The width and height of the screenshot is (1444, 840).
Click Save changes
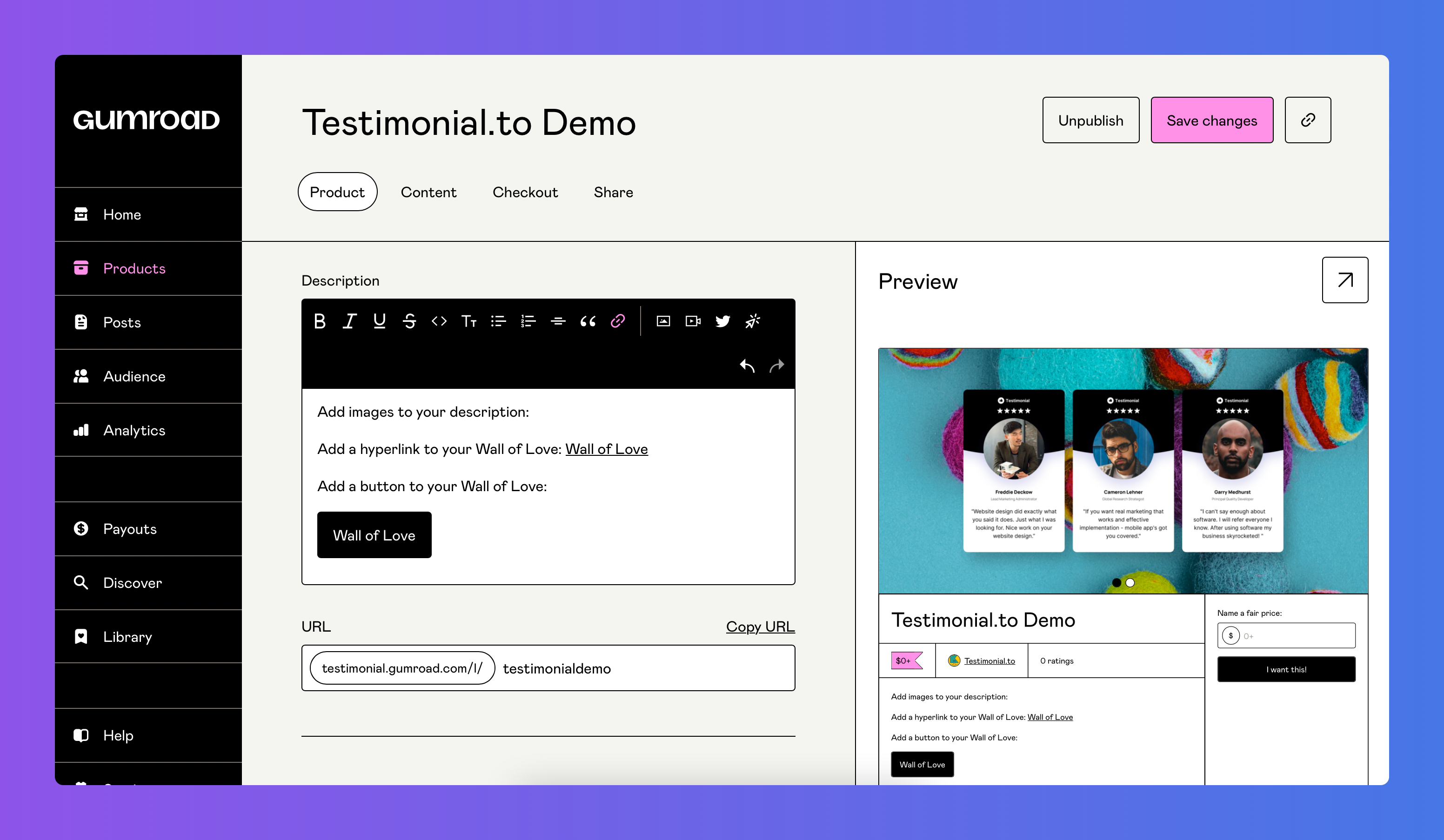[1212, 120]
